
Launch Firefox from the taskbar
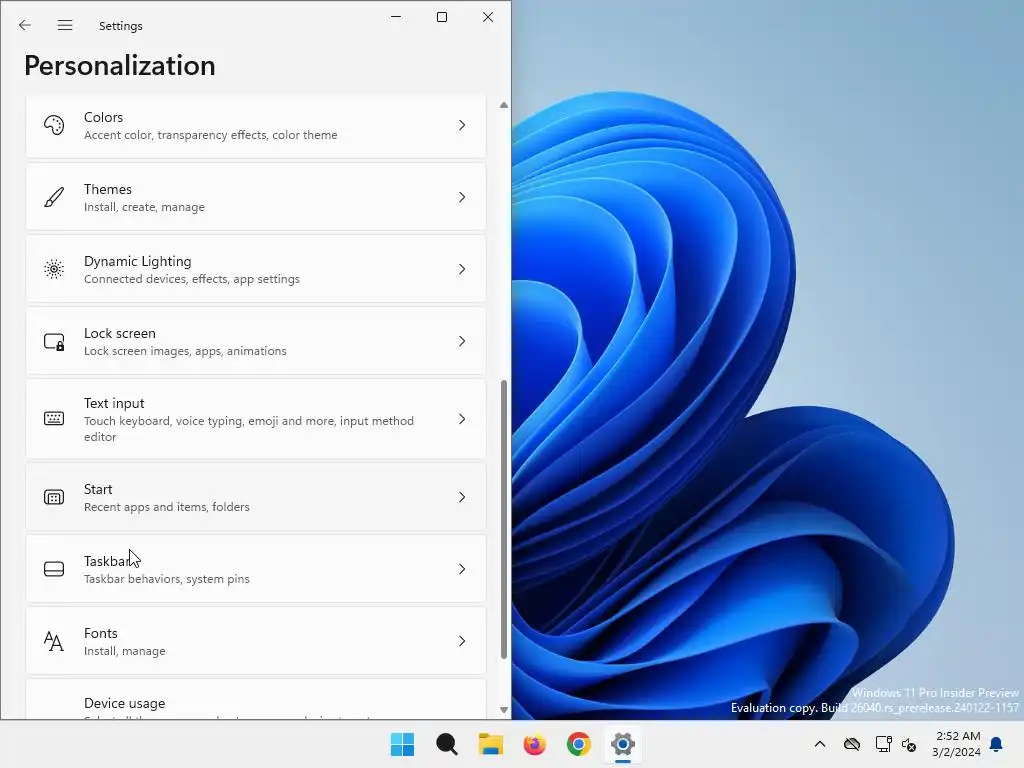click(x=535, y=744)
